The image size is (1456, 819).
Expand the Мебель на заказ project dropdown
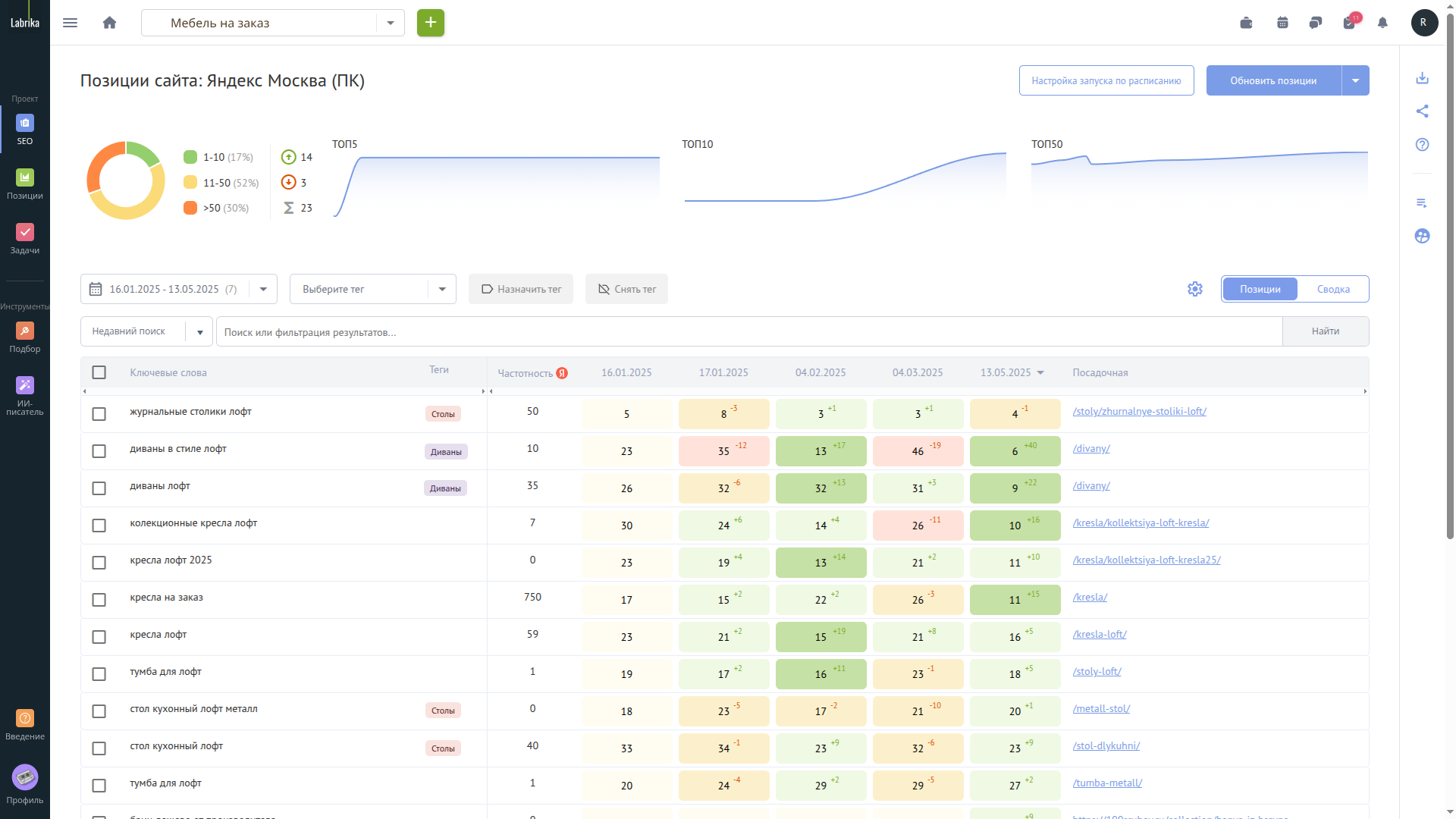coord(391,23)
